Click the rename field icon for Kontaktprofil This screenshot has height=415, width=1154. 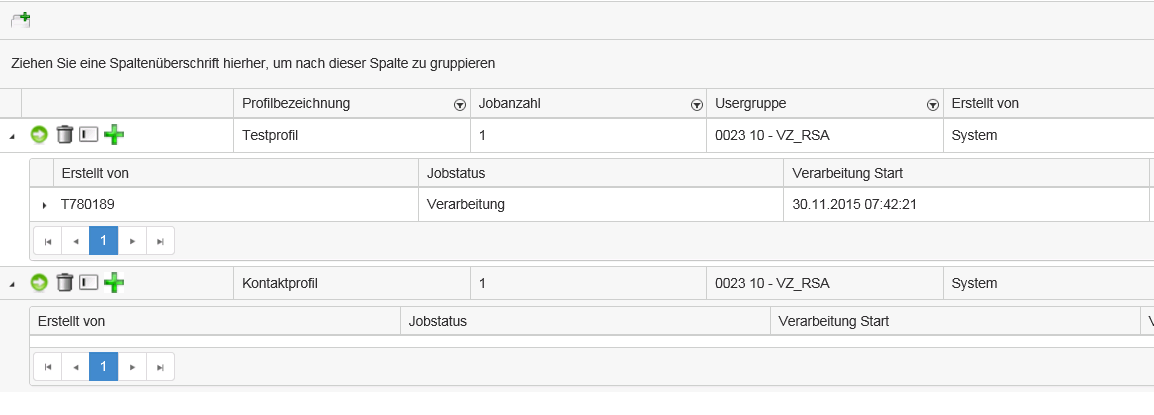[88, 283]
